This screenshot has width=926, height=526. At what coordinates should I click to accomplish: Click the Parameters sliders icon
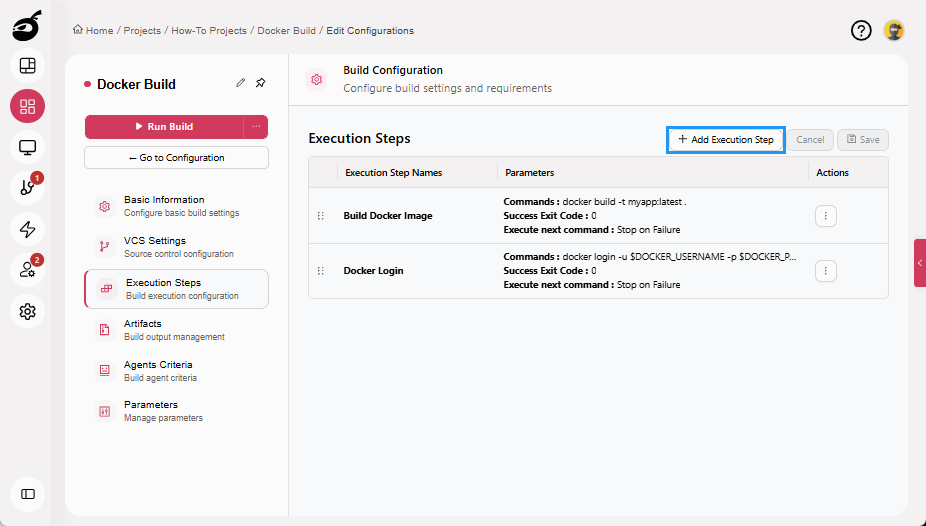(x=105, y=411)
